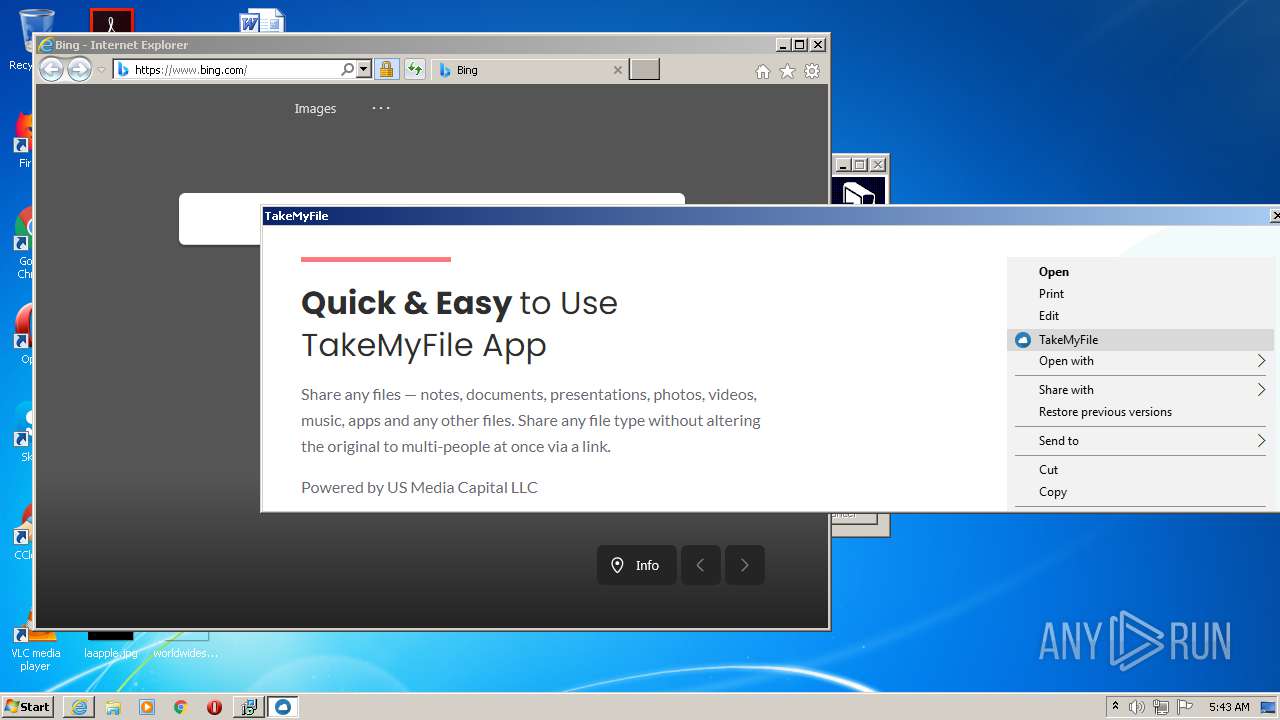Close the TakeMyFile window

[x=1275, y=216]
